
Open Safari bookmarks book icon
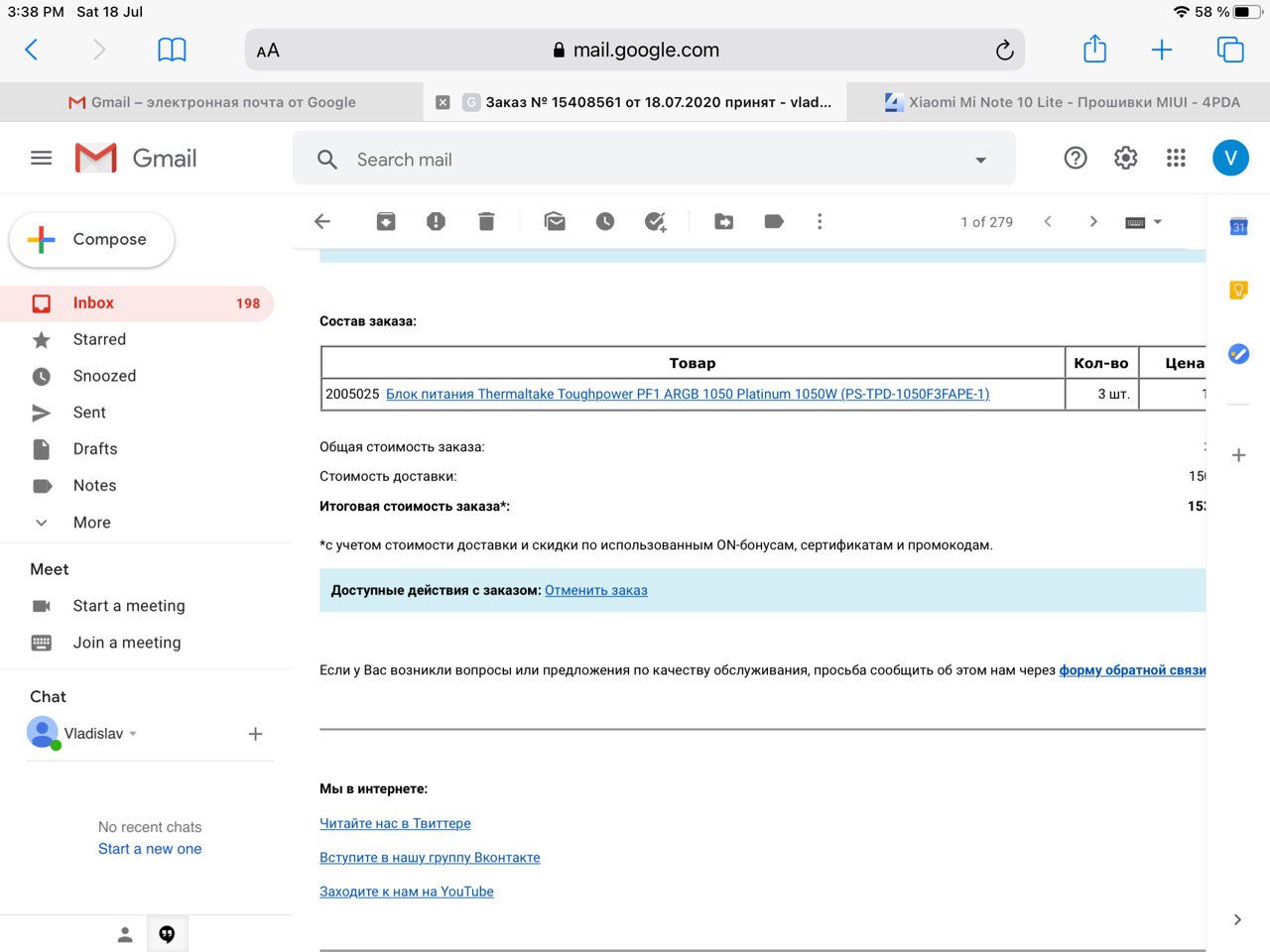(x=172, y=50)
